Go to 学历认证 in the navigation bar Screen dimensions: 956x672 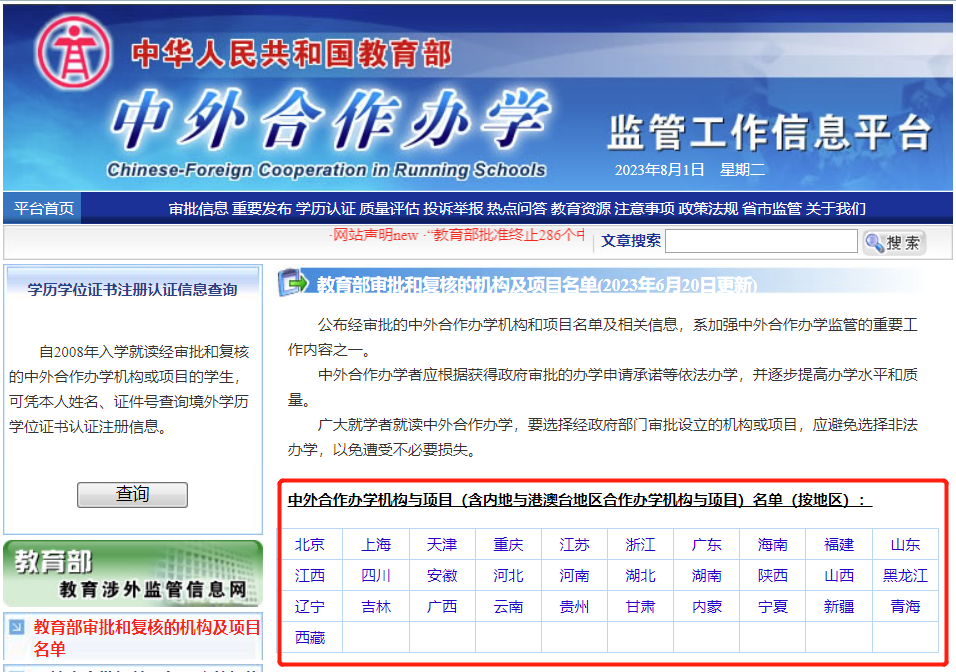coord(326,209)
